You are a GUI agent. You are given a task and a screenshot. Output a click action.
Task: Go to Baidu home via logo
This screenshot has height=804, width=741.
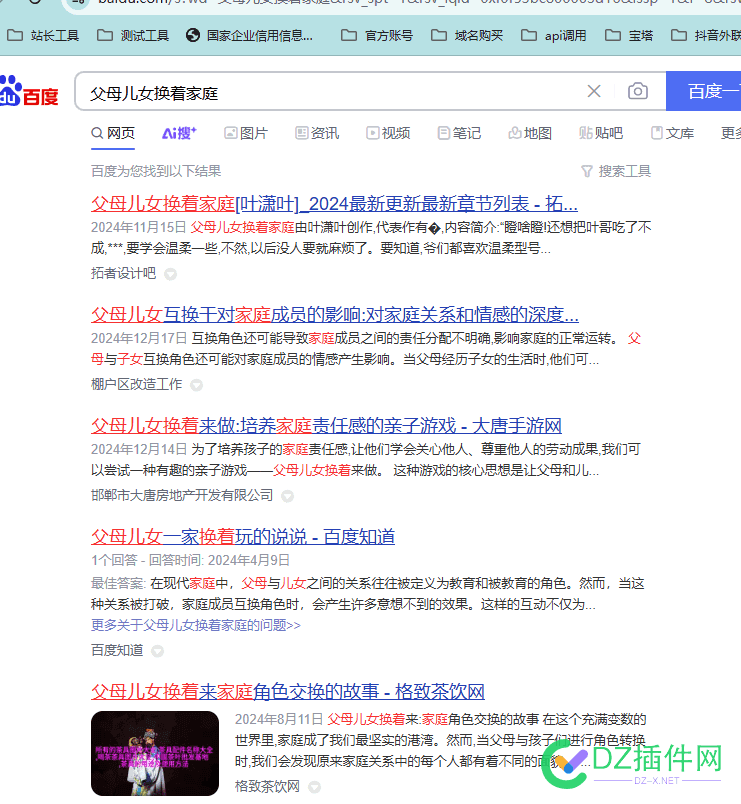pyautogui.click(x=29, y=91)
